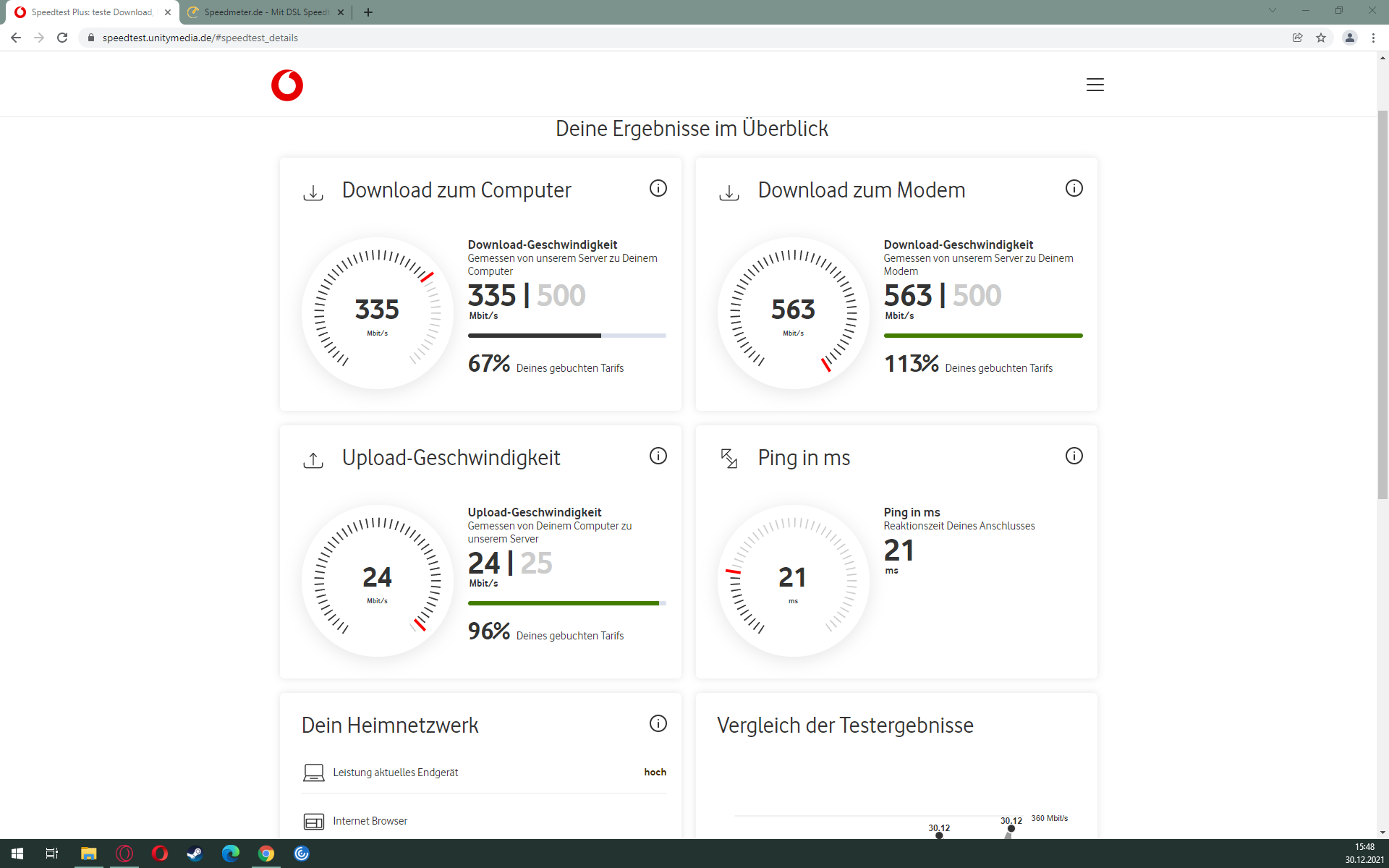Click the share page icon

1298,38
